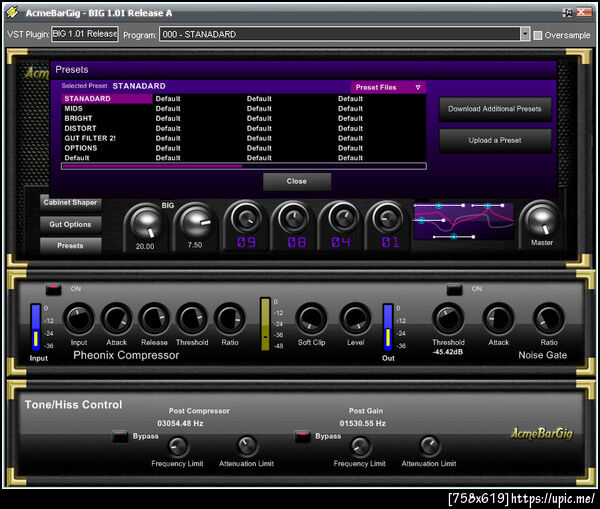Open the Program dropdown list

coord(524,34)
